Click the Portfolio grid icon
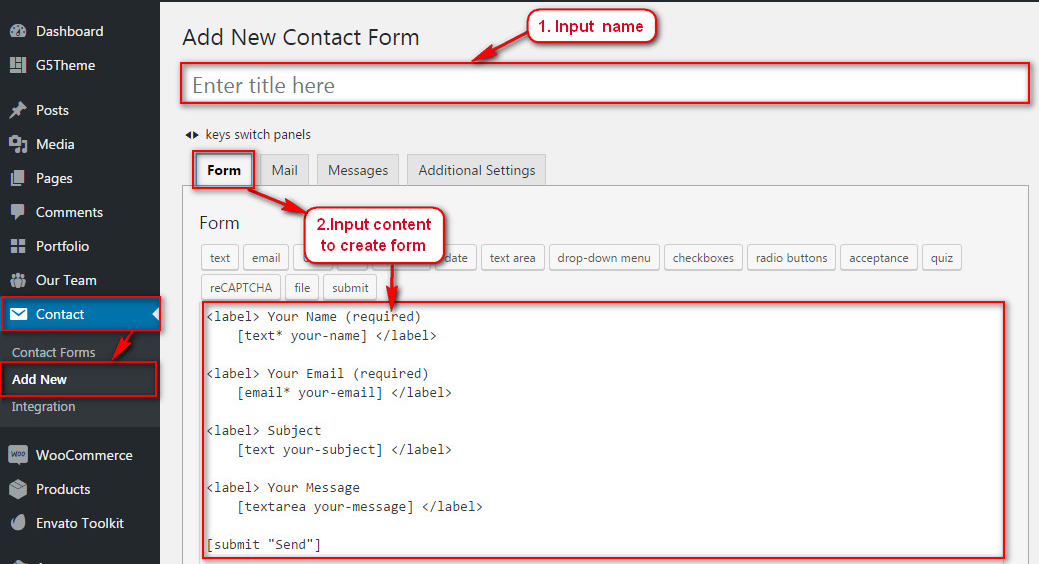This screenshot has width=1039, height=564. [18, 246]
